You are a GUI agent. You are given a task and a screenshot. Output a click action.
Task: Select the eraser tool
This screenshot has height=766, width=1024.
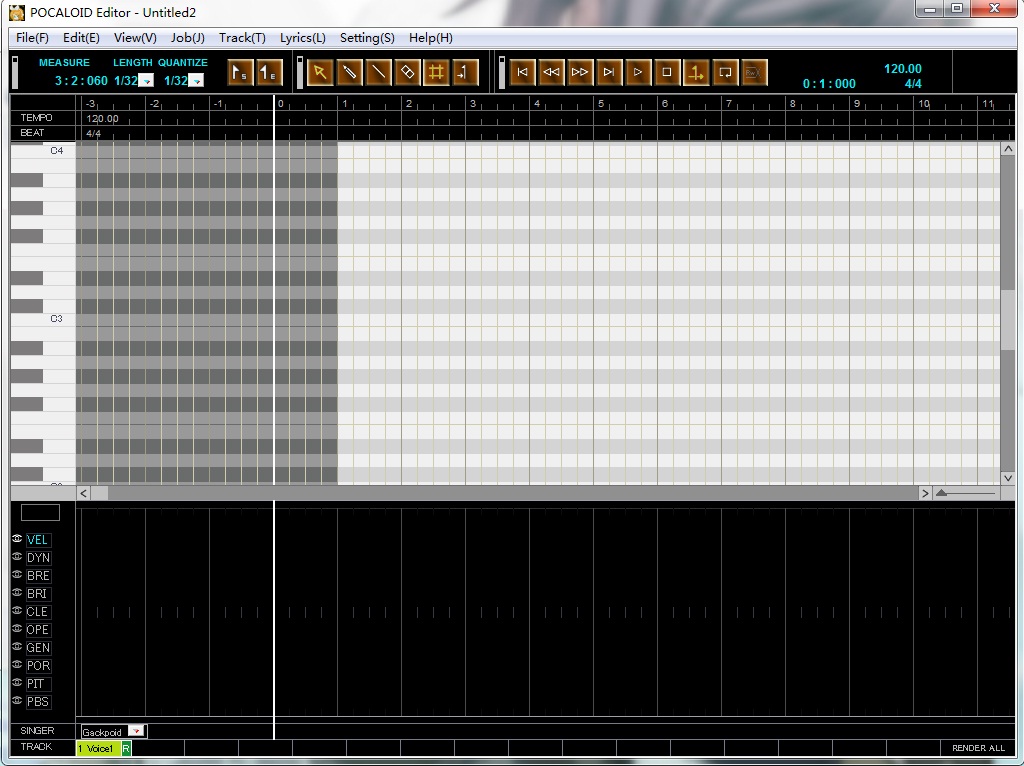click(407, 72)
